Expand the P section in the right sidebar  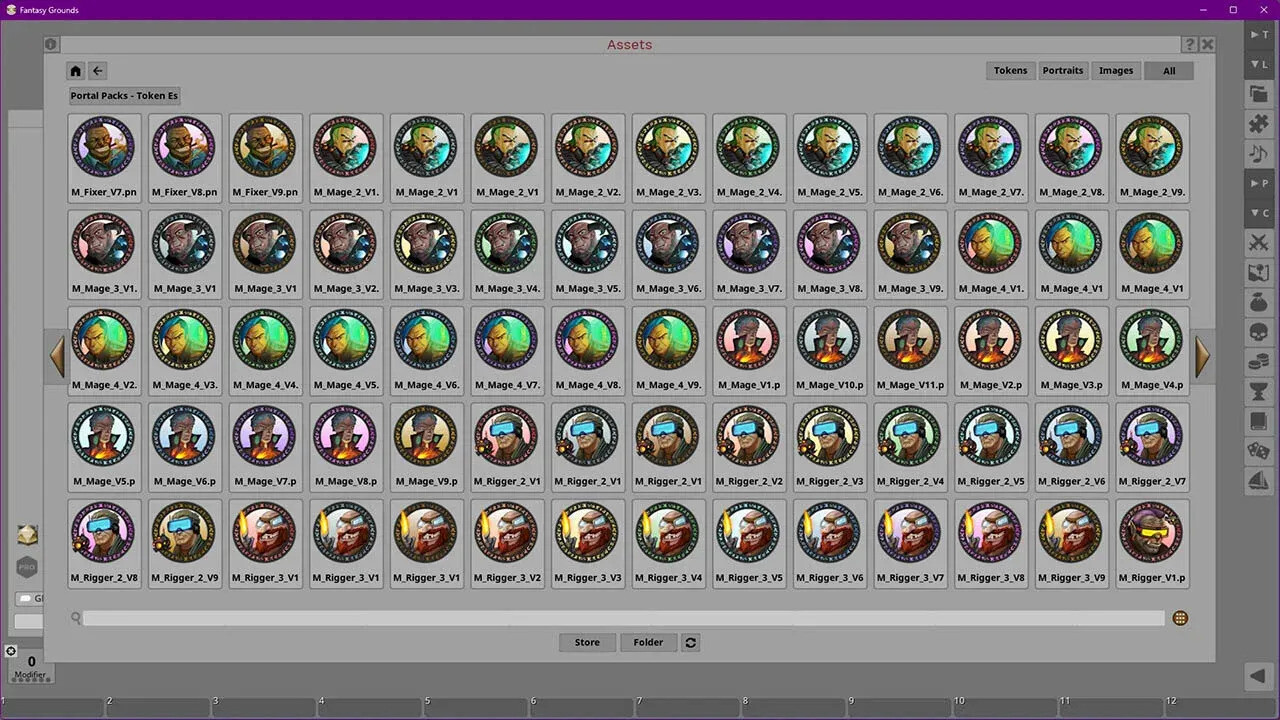[1258, 183]
